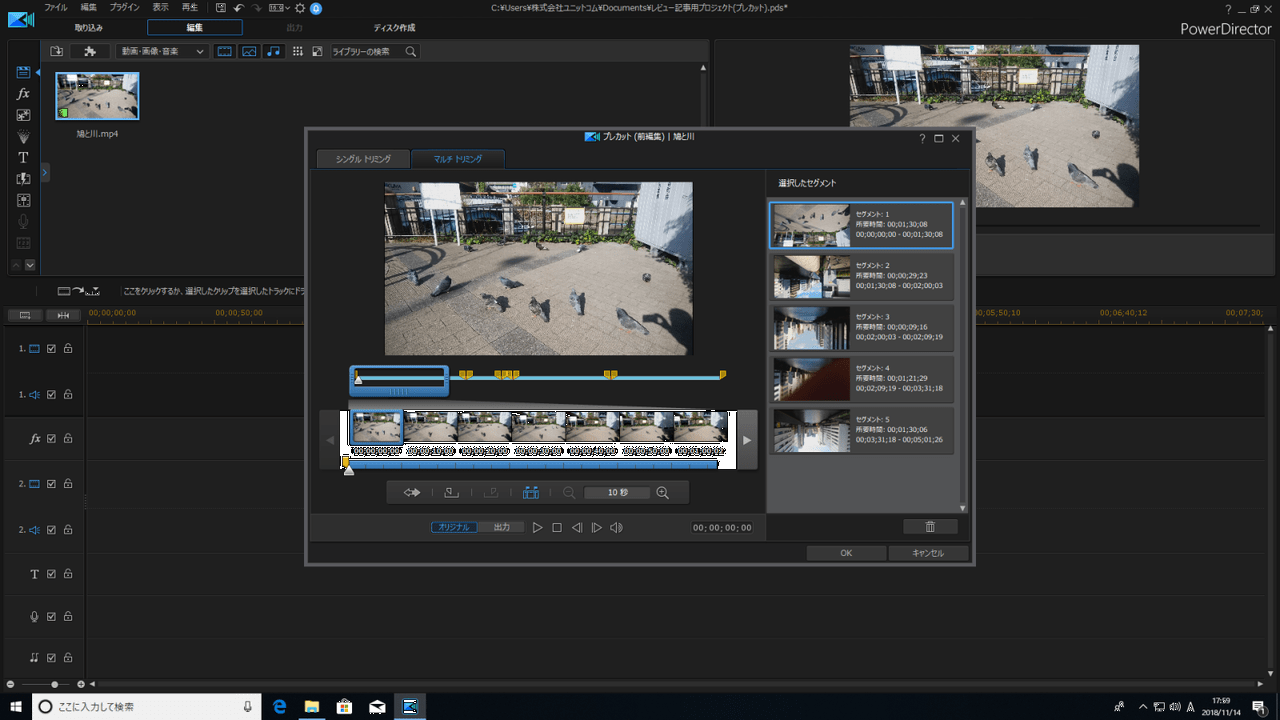Open aspect ratio 16:9 dropdown in top toolbar
Image resolution: width=1280 pixels, height=720 pixels.
pos(280,8)
